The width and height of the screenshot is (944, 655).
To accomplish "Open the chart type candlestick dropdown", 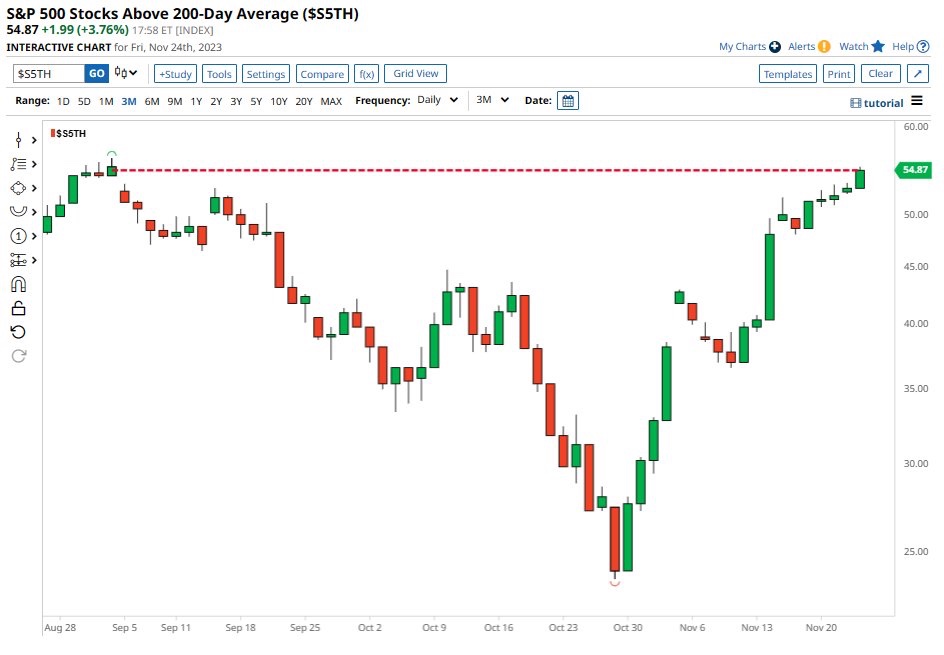I will pyautogui.click(x=126, y=73).
